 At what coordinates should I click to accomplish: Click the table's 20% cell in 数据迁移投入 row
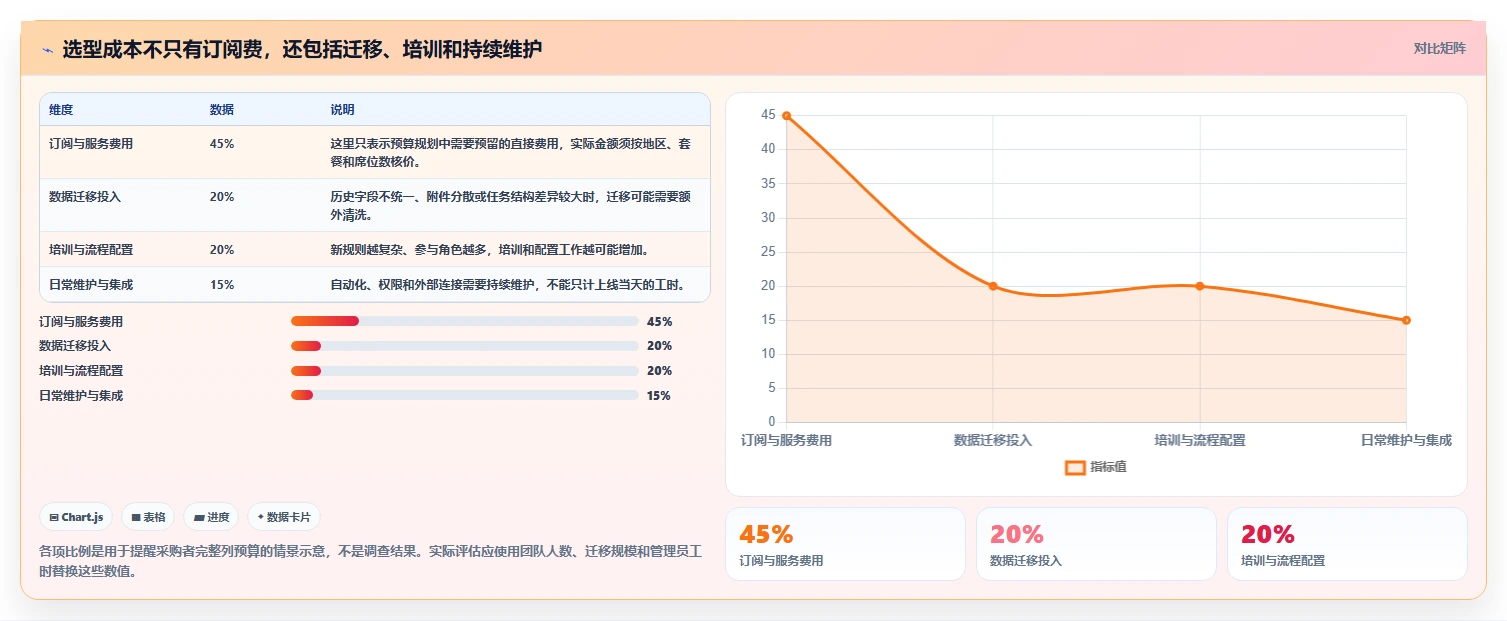click(222, 196)
